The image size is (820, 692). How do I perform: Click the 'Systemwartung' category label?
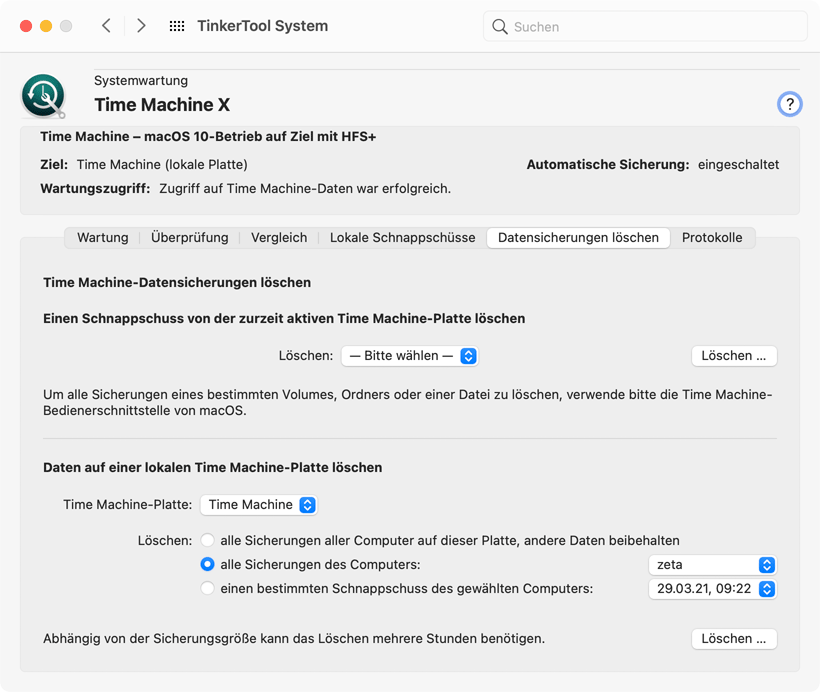pos(141,81)
